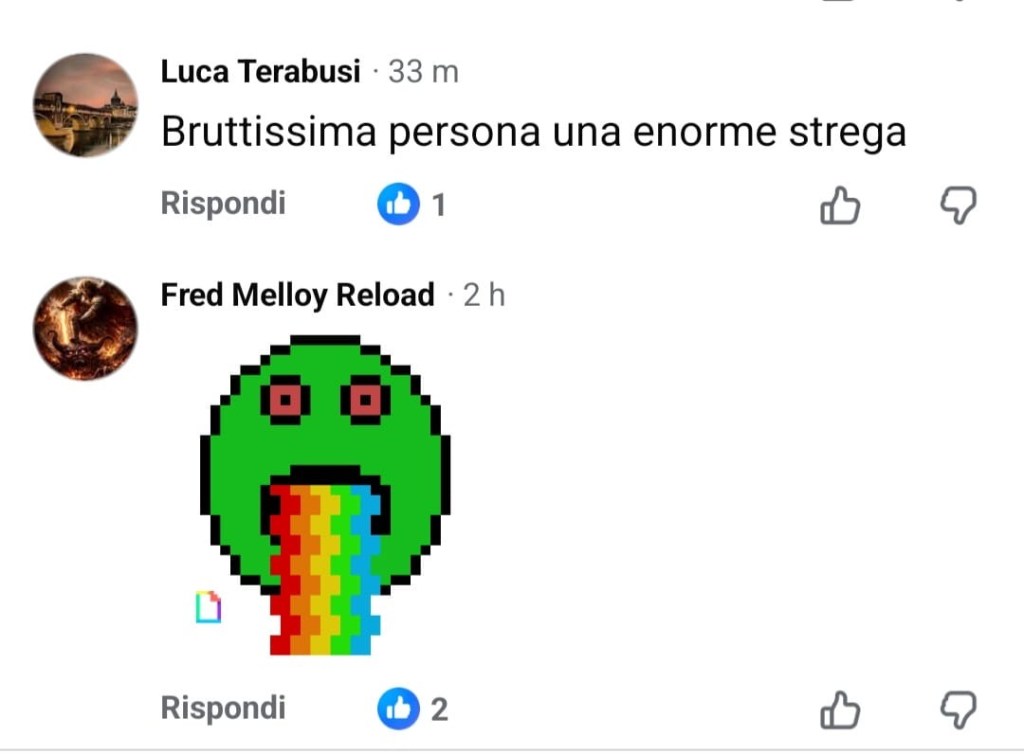The image size is (1024, 754).
Task: Open the green rainbow-vomit pixel sticker
Action: (325, 495)
